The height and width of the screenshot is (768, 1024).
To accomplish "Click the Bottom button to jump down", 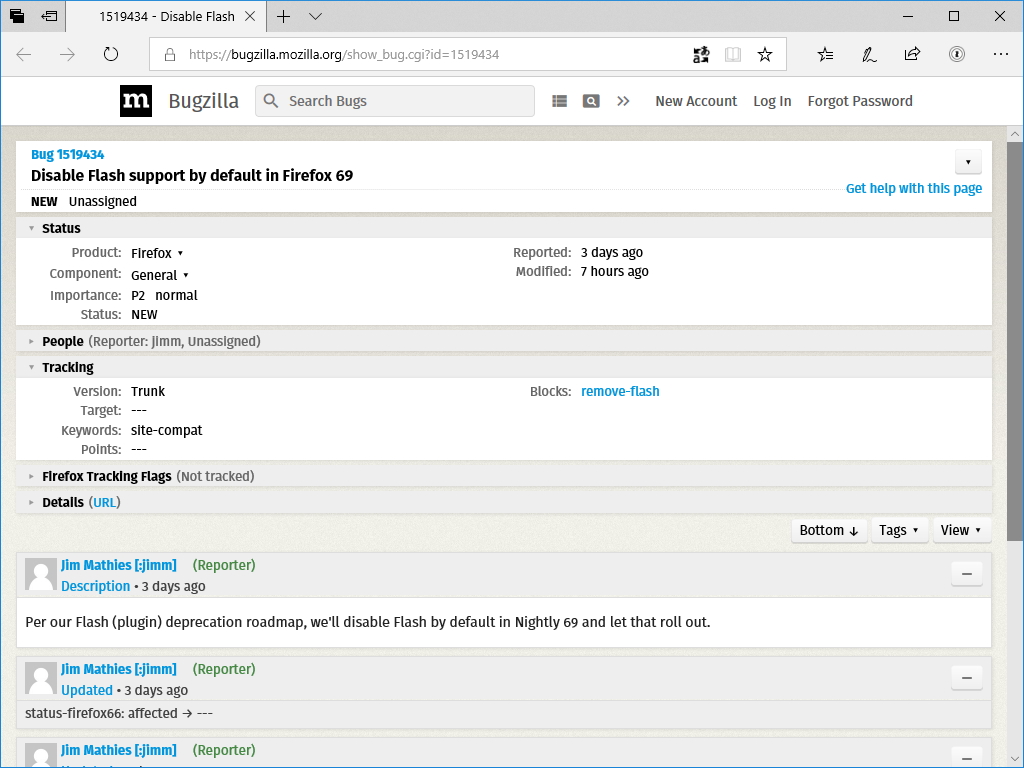I will (829, 530).
